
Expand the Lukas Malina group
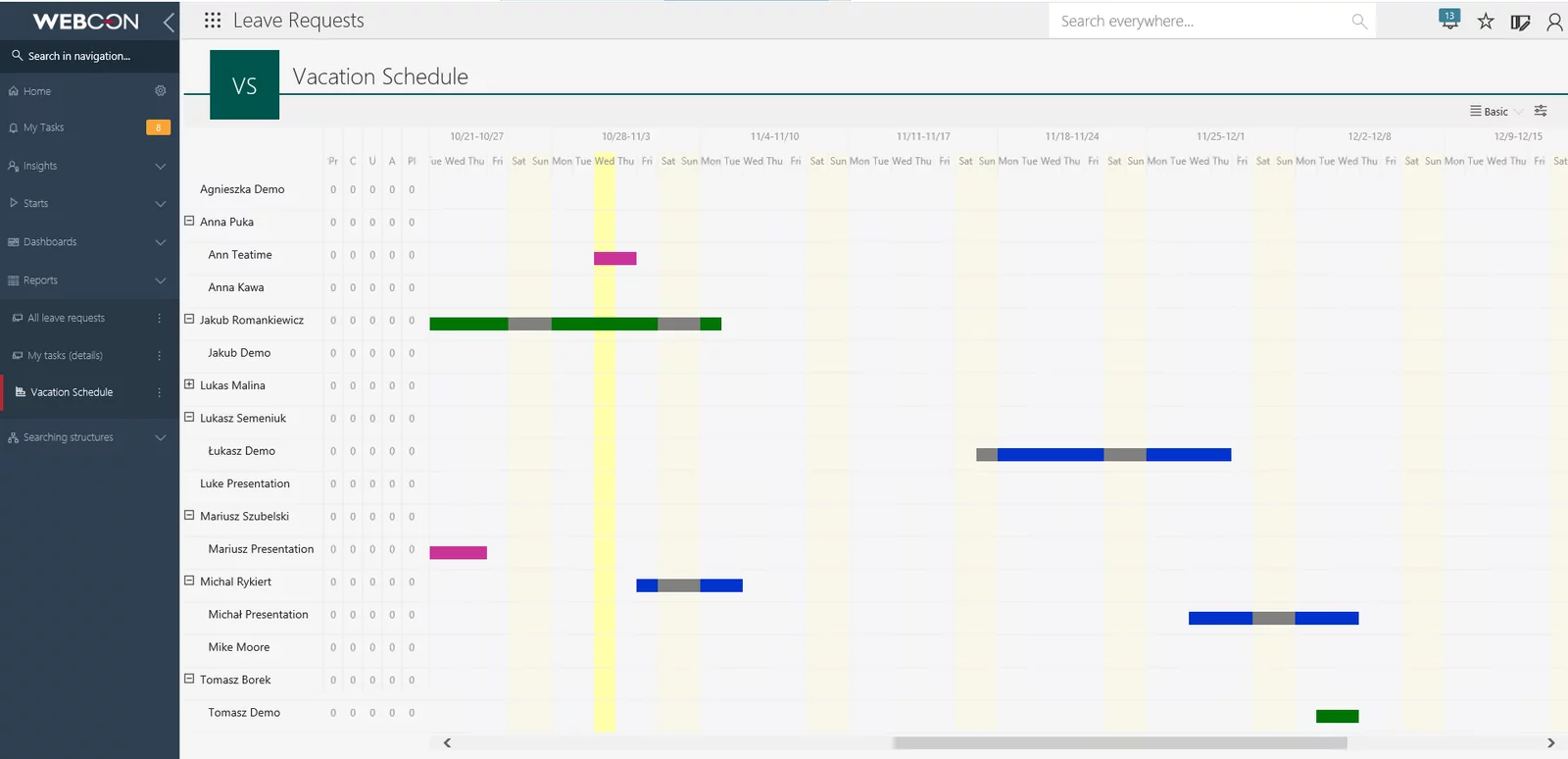point(189,384)
